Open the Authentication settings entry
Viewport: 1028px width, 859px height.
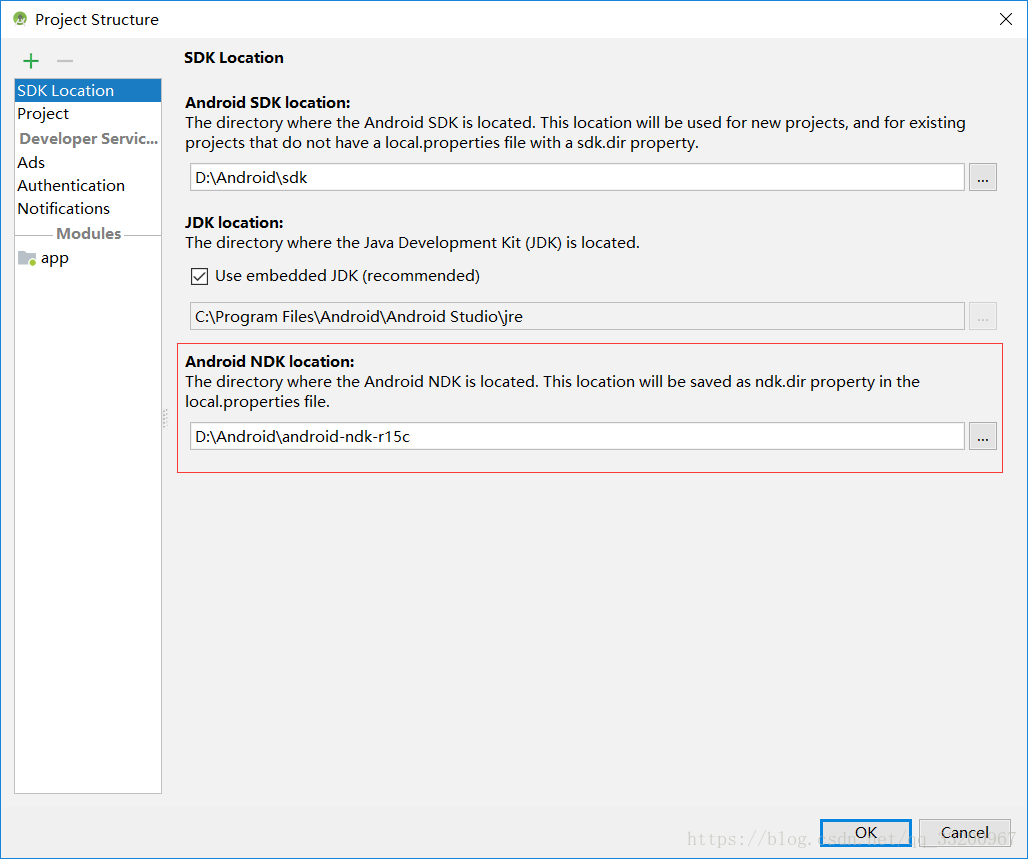pos(71,185)
